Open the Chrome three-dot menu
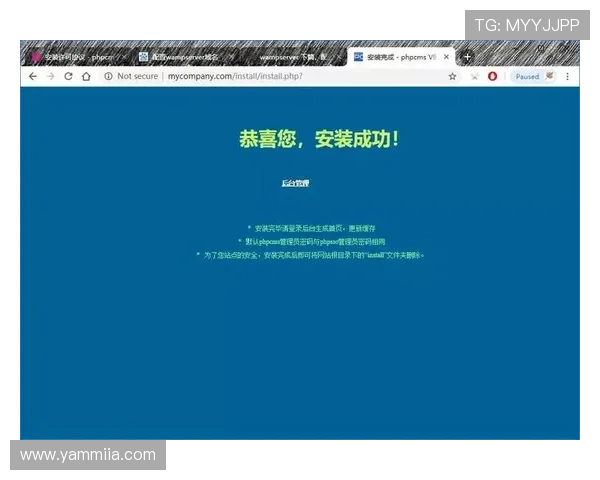 (568, 76)
